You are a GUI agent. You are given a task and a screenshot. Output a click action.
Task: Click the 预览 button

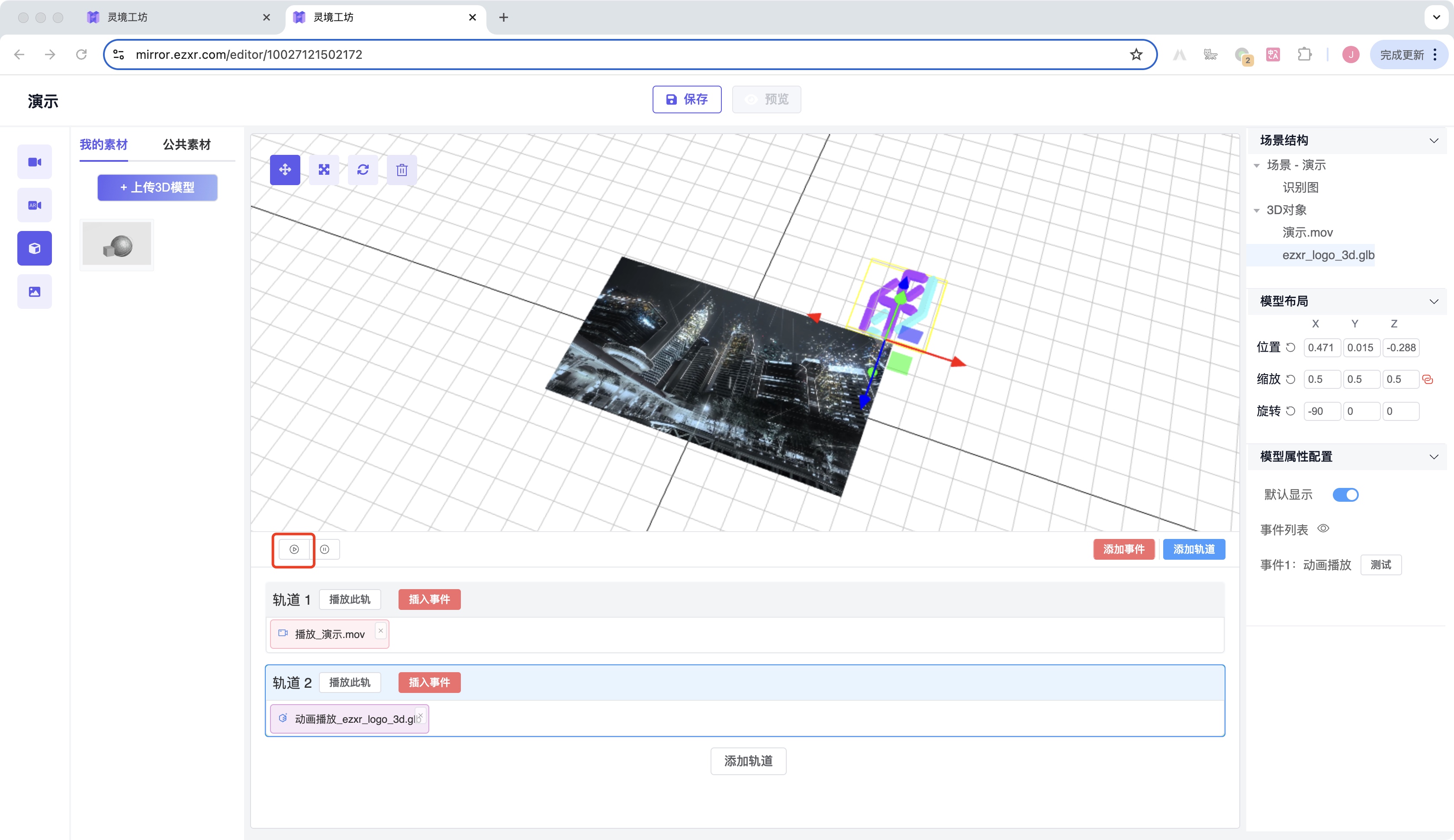click(x=766, y=99)
